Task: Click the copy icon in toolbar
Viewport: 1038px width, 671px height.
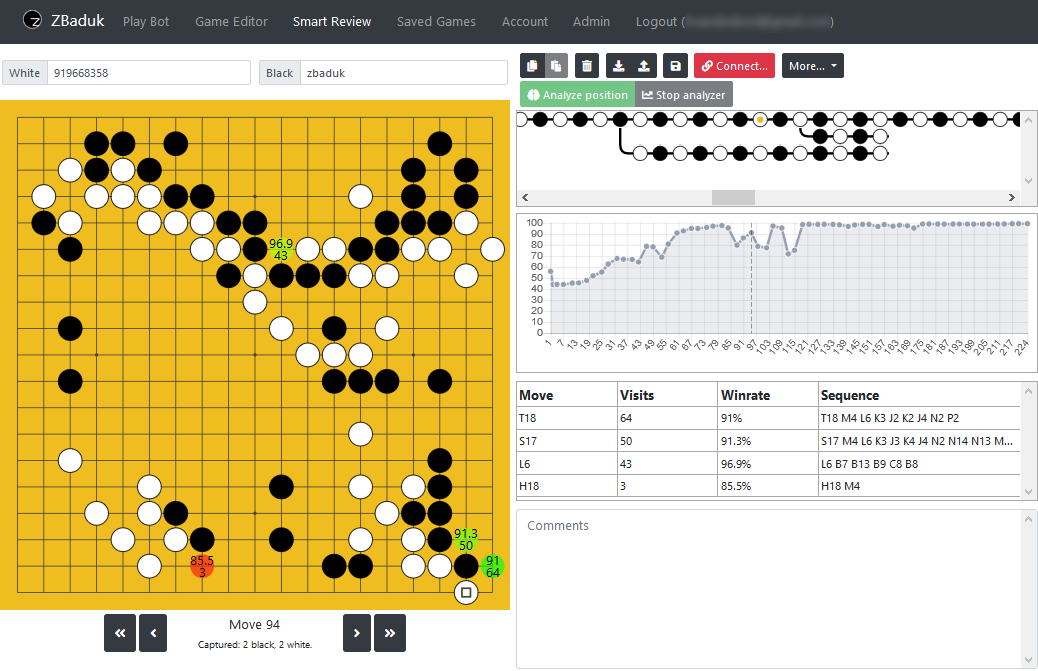Action: [x=532, y=66]
